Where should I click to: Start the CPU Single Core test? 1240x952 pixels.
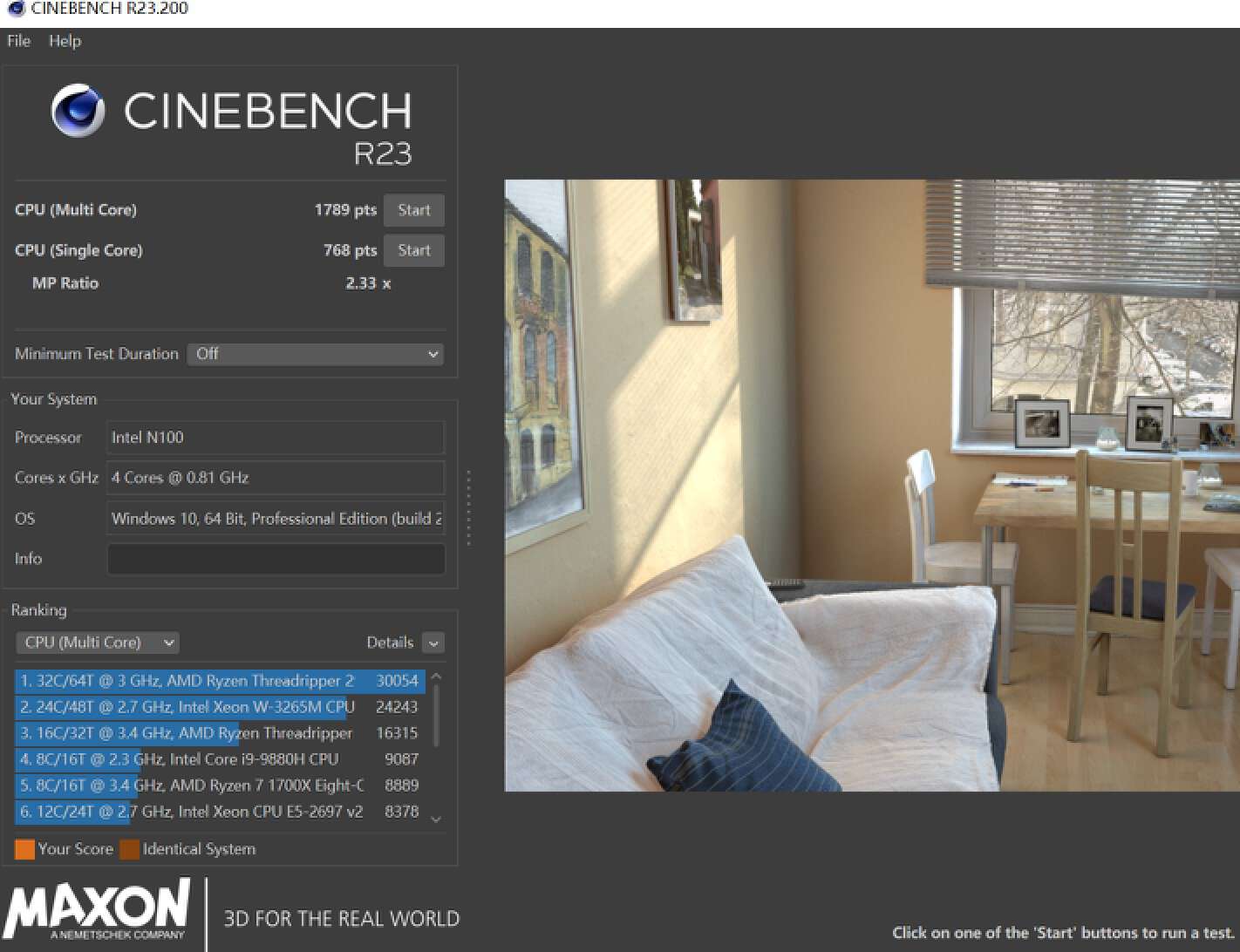414,251
